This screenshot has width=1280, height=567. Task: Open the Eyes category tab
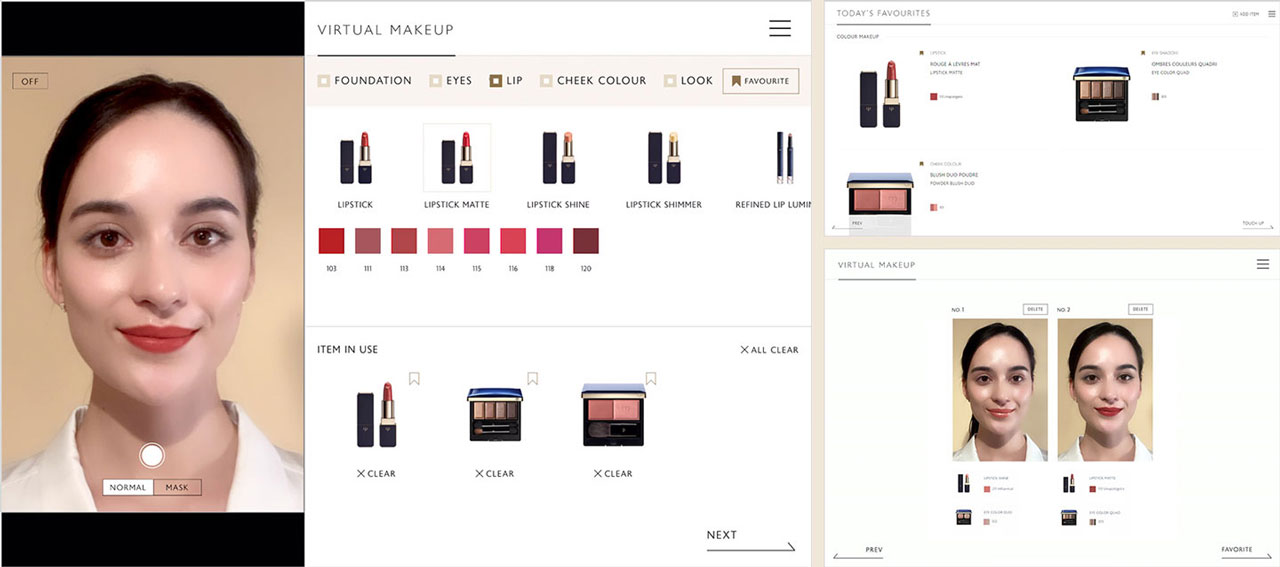(x=451, y=81)
